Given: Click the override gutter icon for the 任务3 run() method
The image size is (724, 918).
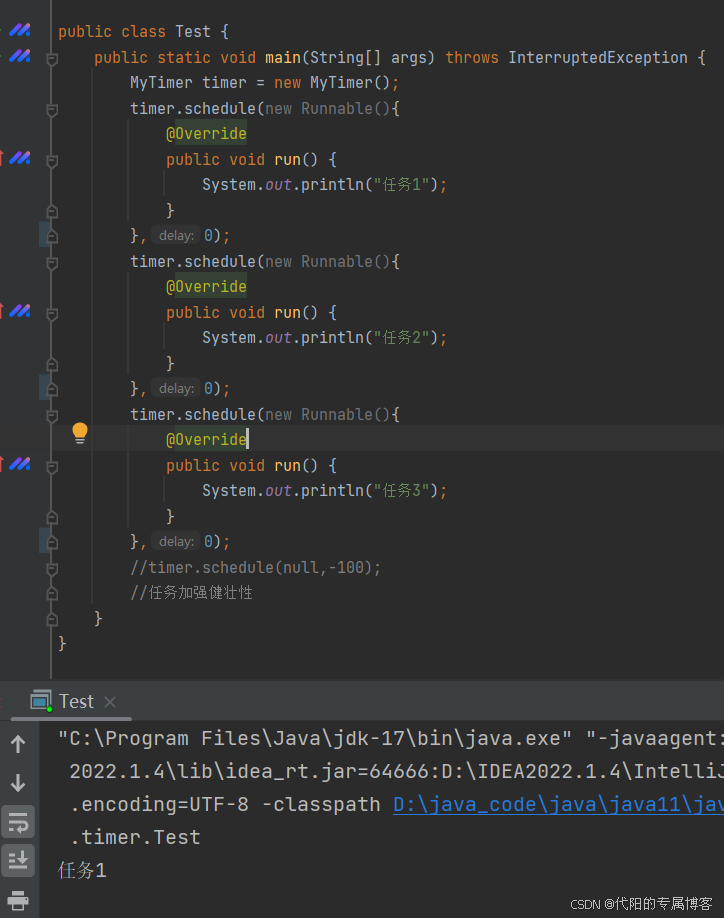Looking at the screenshot, I should 19,464.
